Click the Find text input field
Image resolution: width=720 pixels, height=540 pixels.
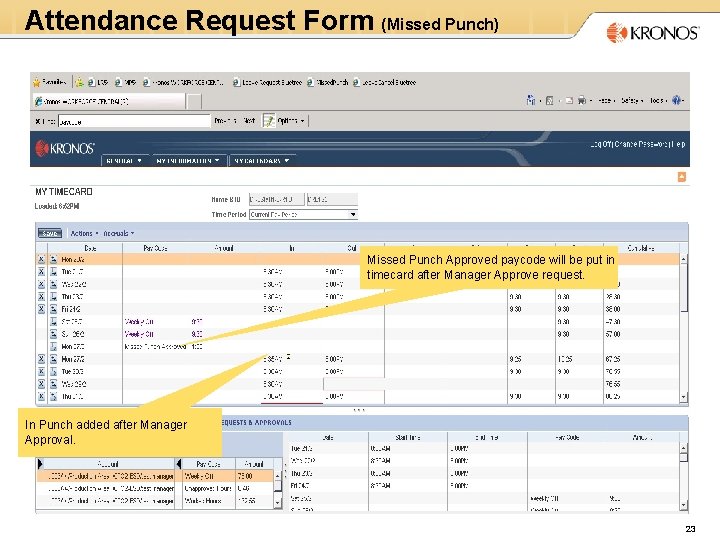[134, 121]
